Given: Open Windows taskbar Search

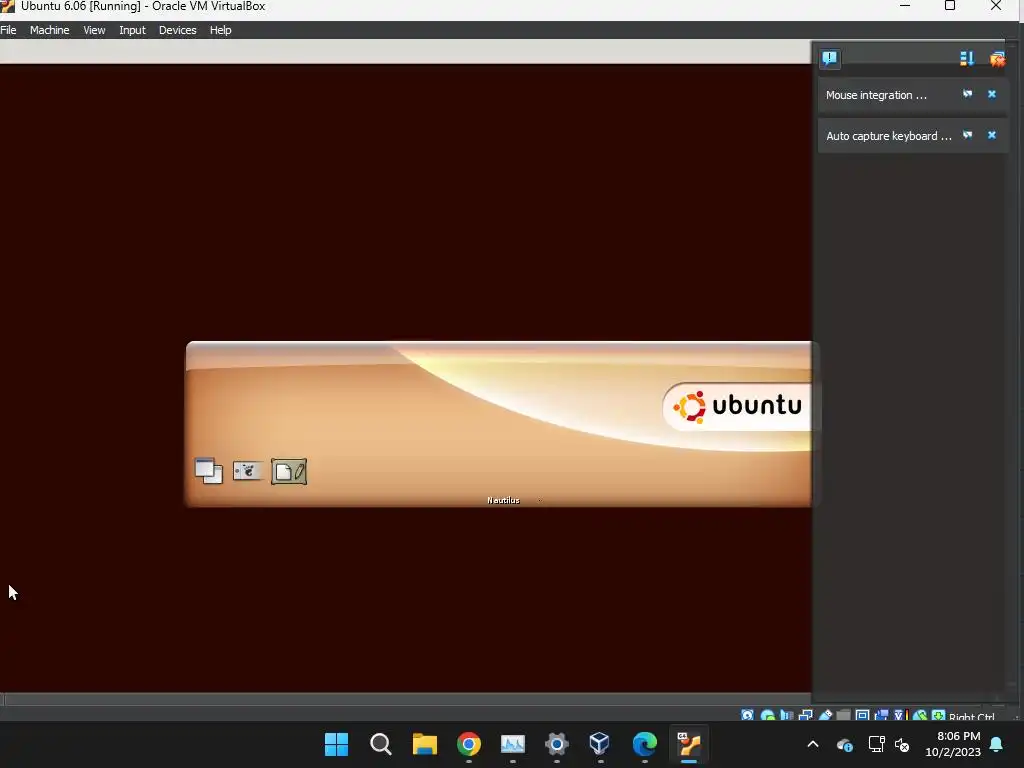Looking at the screenshot, I should point(381,744).
